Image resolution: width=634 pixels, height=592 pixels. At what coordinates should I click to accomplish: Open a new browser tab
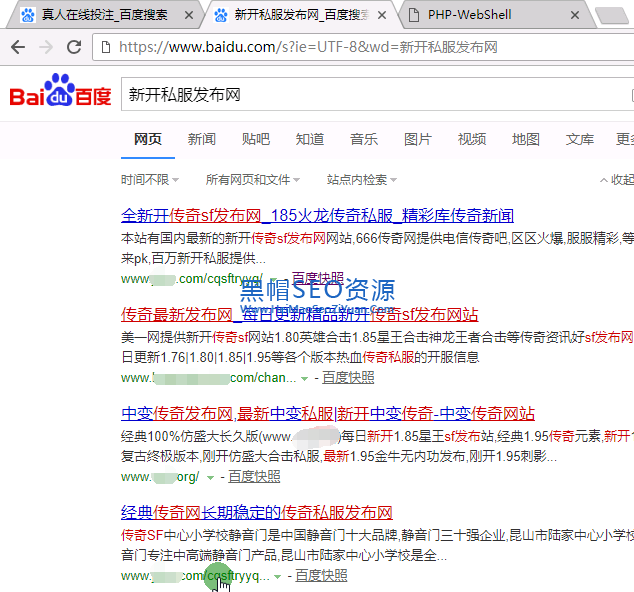(610, 16)
